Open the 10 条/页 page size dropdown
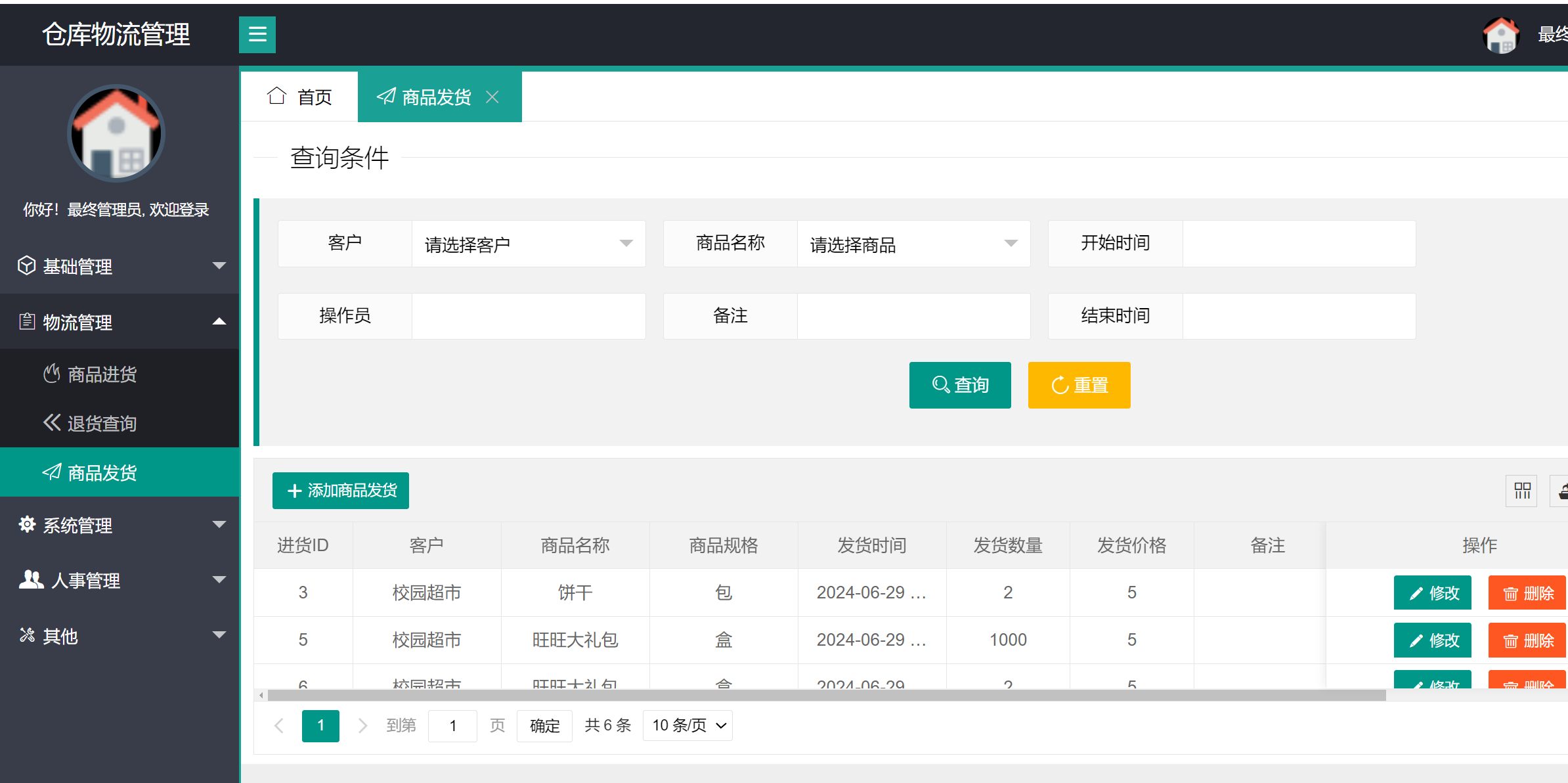 tap(687, 725)
